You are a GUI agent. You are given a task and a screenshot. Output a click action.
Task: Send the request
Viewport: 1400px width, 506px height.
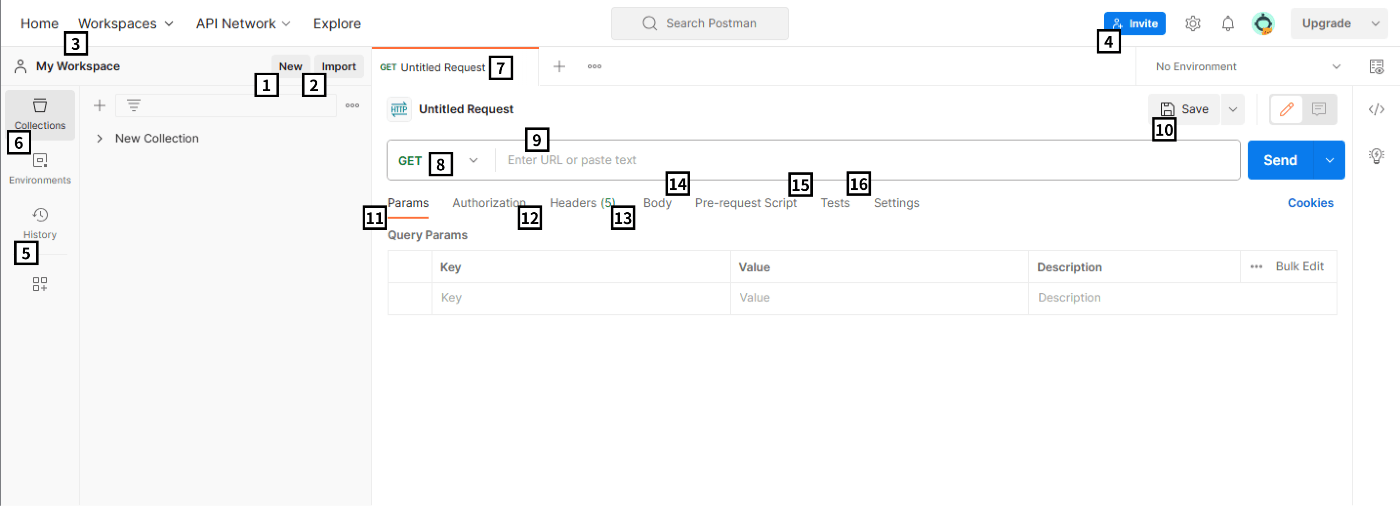1281,160
